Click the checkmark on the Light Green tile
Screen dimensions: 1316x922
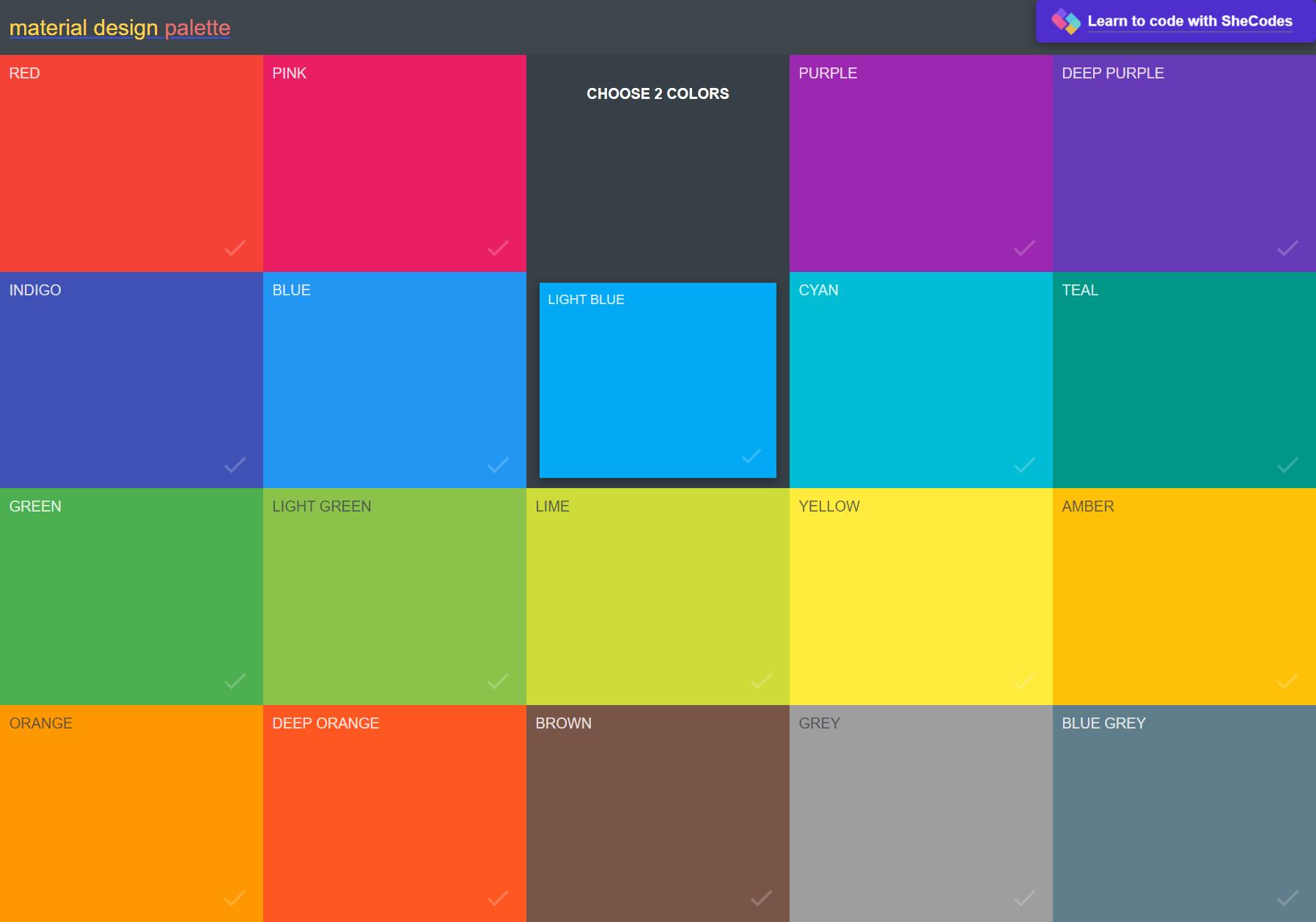[498, 682]
